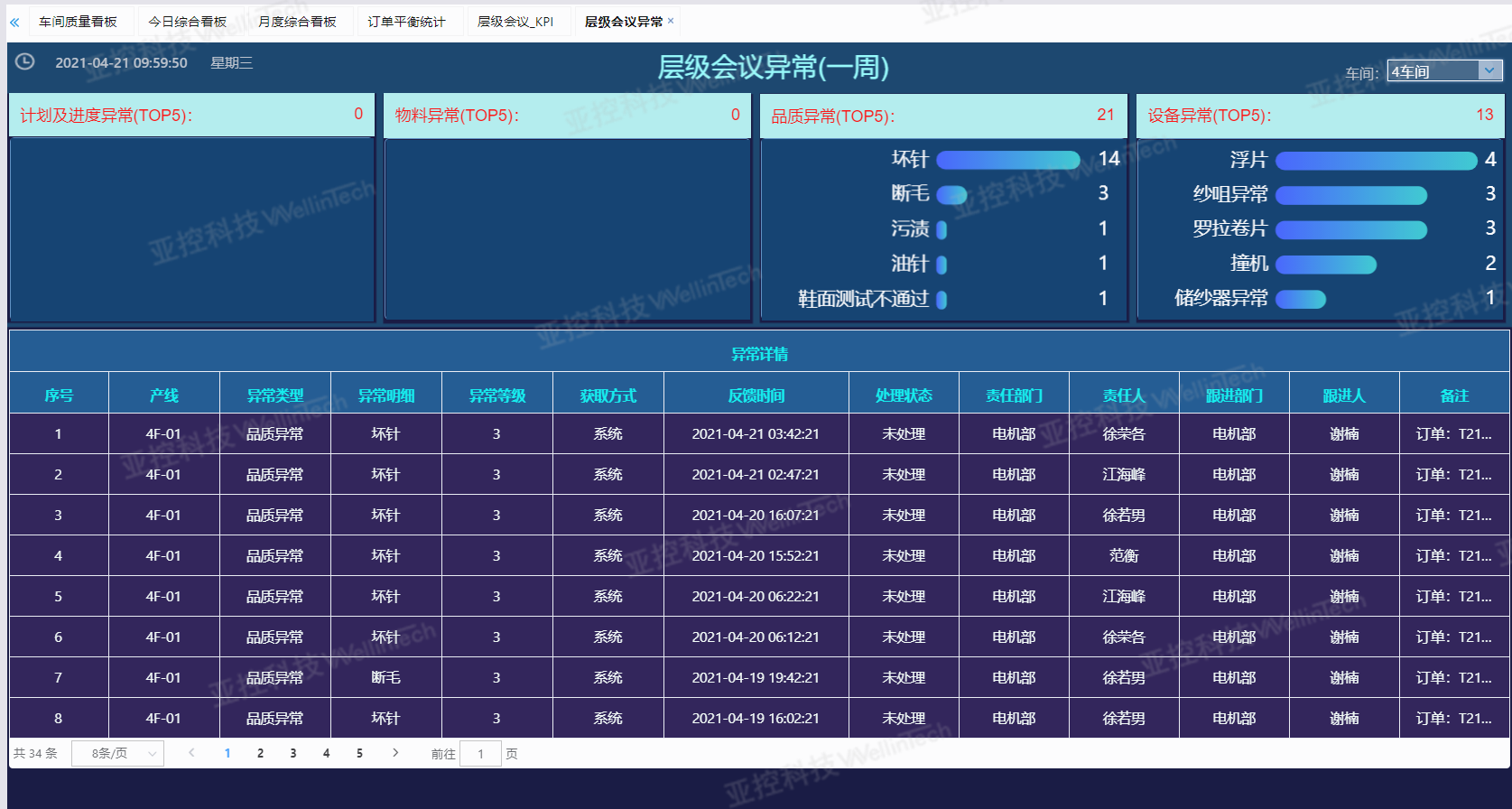
Task: Click the 坏针 bar in 品质异常 chart
Action: pyautogui.click(x=1008, y=160)
